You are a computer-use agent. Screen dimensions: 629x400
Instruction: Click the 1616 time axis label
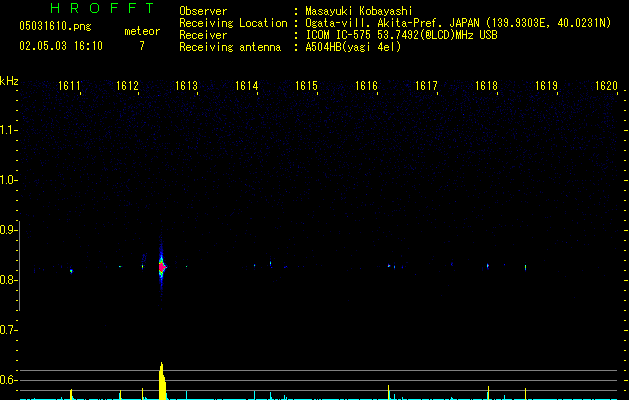pos(366,86)
